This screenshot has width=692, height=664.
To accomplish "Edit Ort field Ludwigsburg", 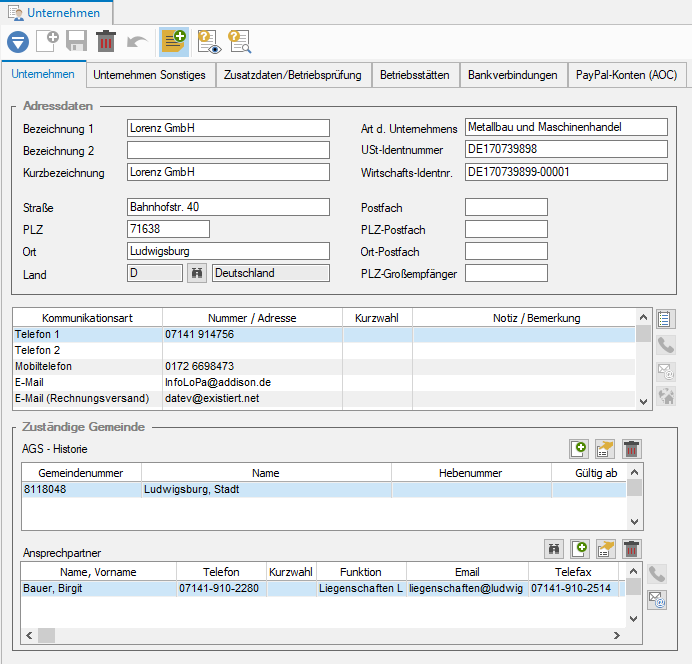I will [x=228, y=251].
